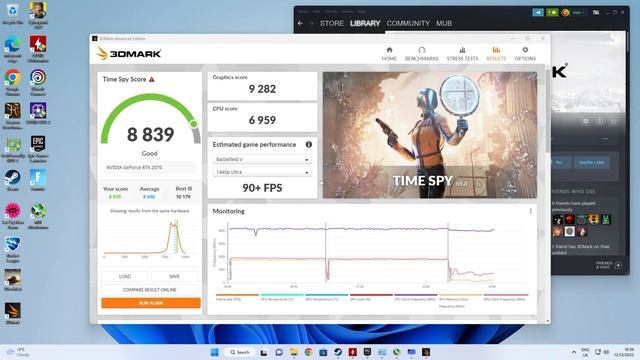Screen dimensions: 640x360
Task: Click the info icon beside Best score
Action: (x=190, y=189)
